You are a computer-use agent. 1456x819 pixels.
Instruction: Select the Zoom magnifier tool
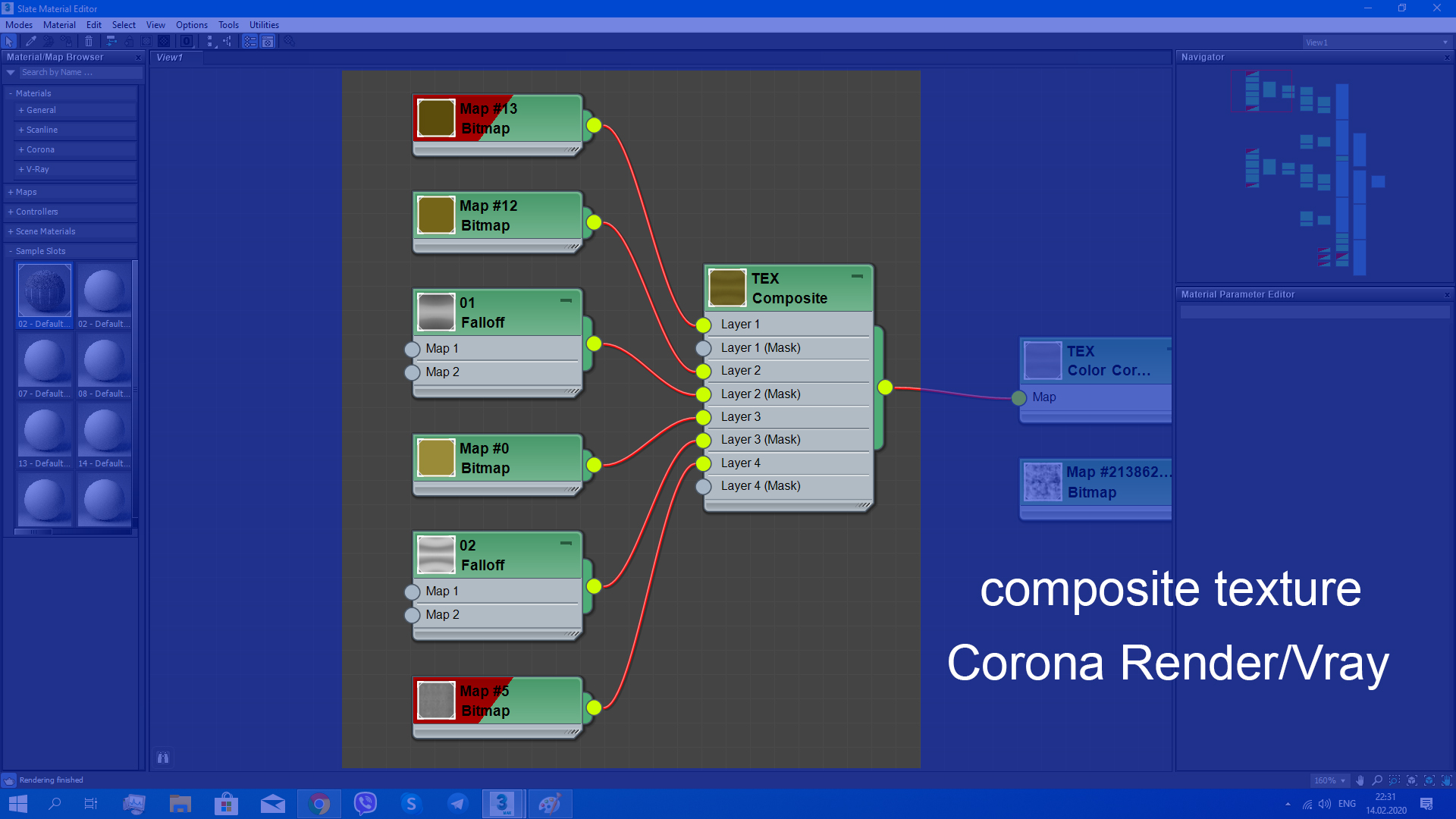[x=1377, y=780]
